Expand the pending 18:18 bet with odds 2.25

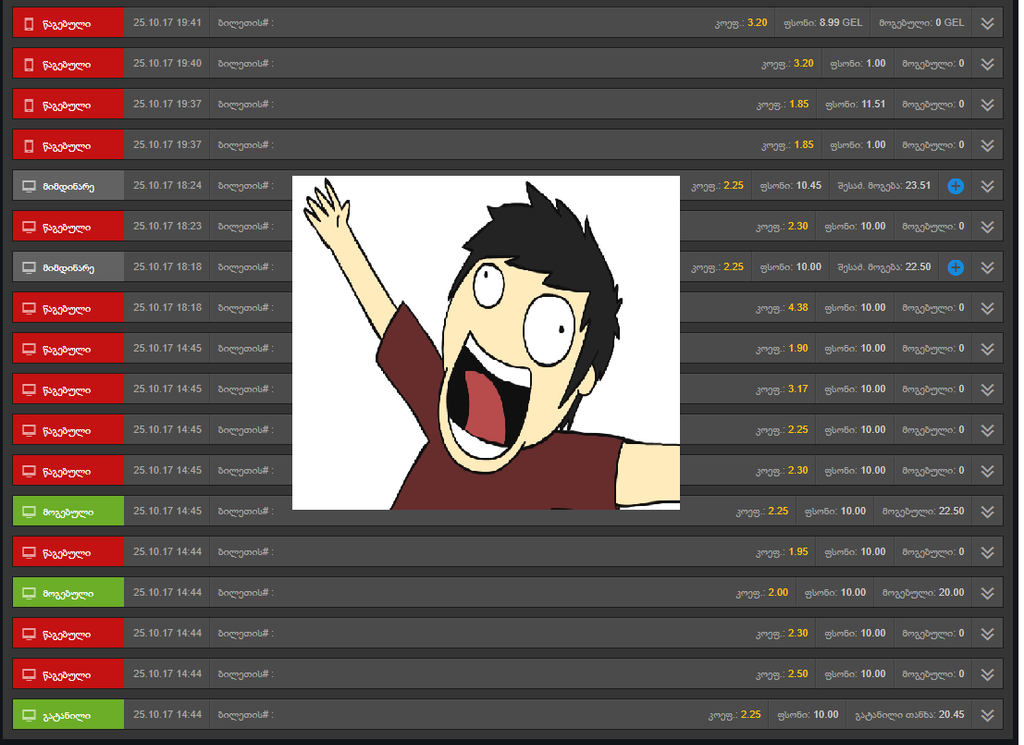(987, 267)
